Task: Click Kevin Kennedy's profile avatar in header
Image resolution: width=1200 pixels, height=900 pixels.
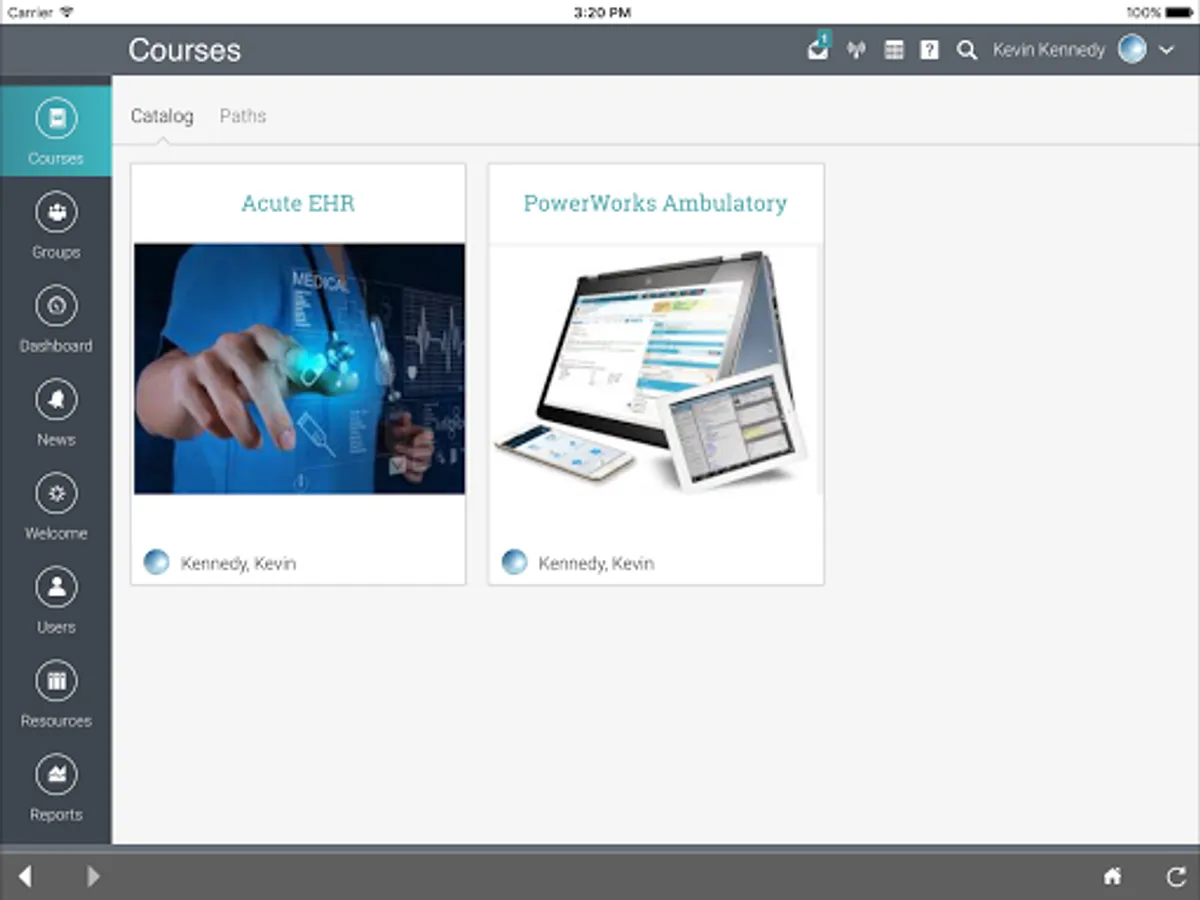Action: (1132, 49)
